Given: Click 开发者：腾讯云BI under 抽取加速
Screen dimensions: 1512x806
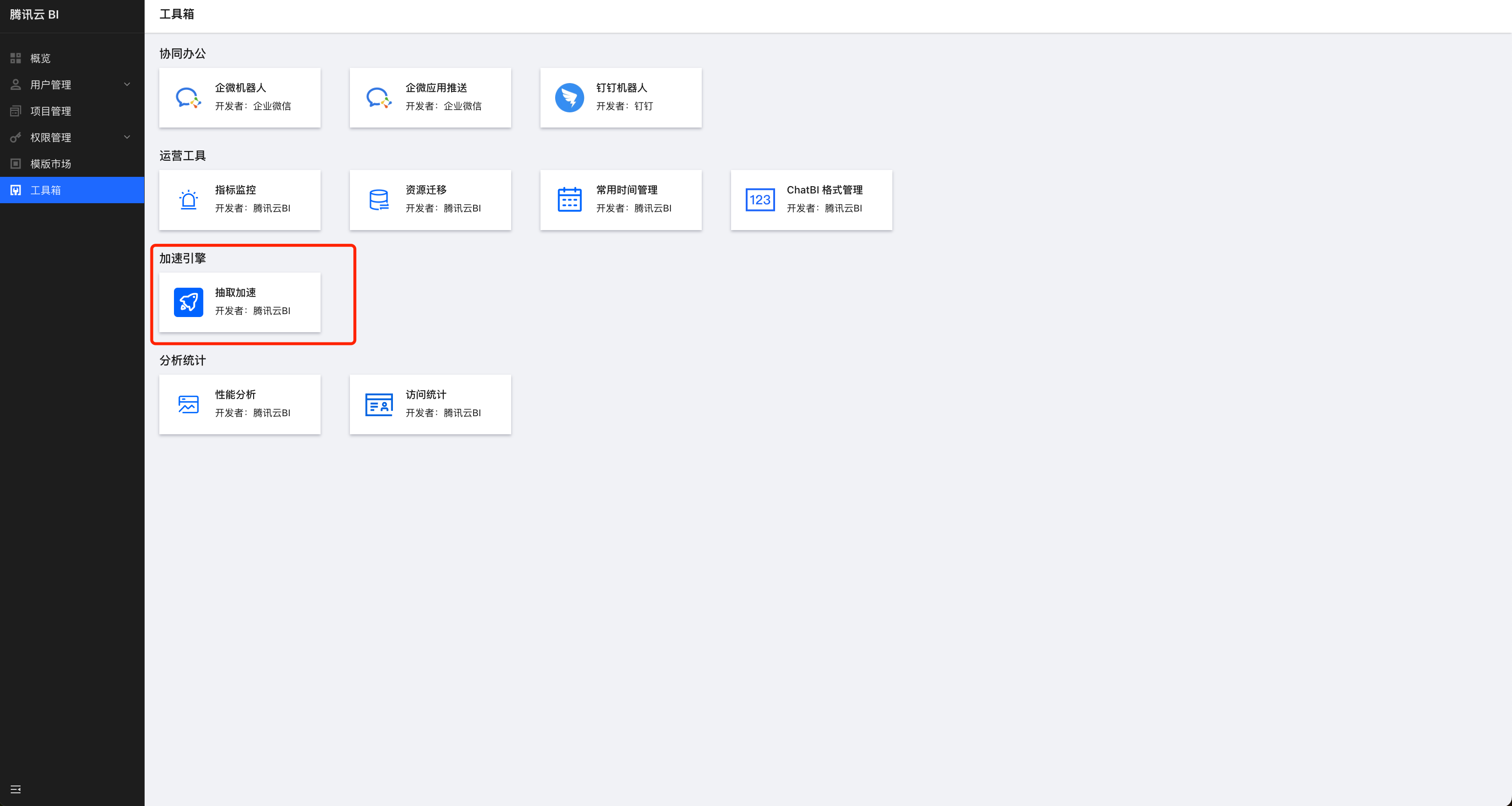Looking at the screenshot, I should click(252, 311).
